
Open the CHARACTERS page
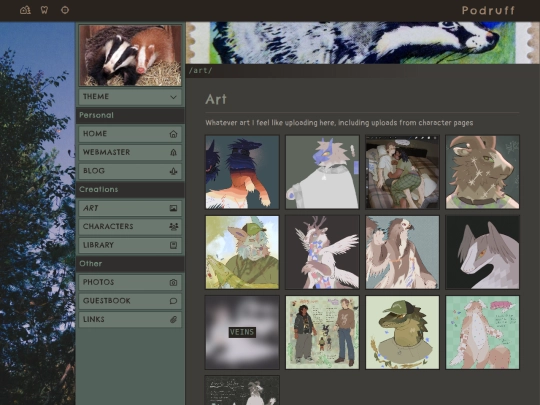[130, 227]
